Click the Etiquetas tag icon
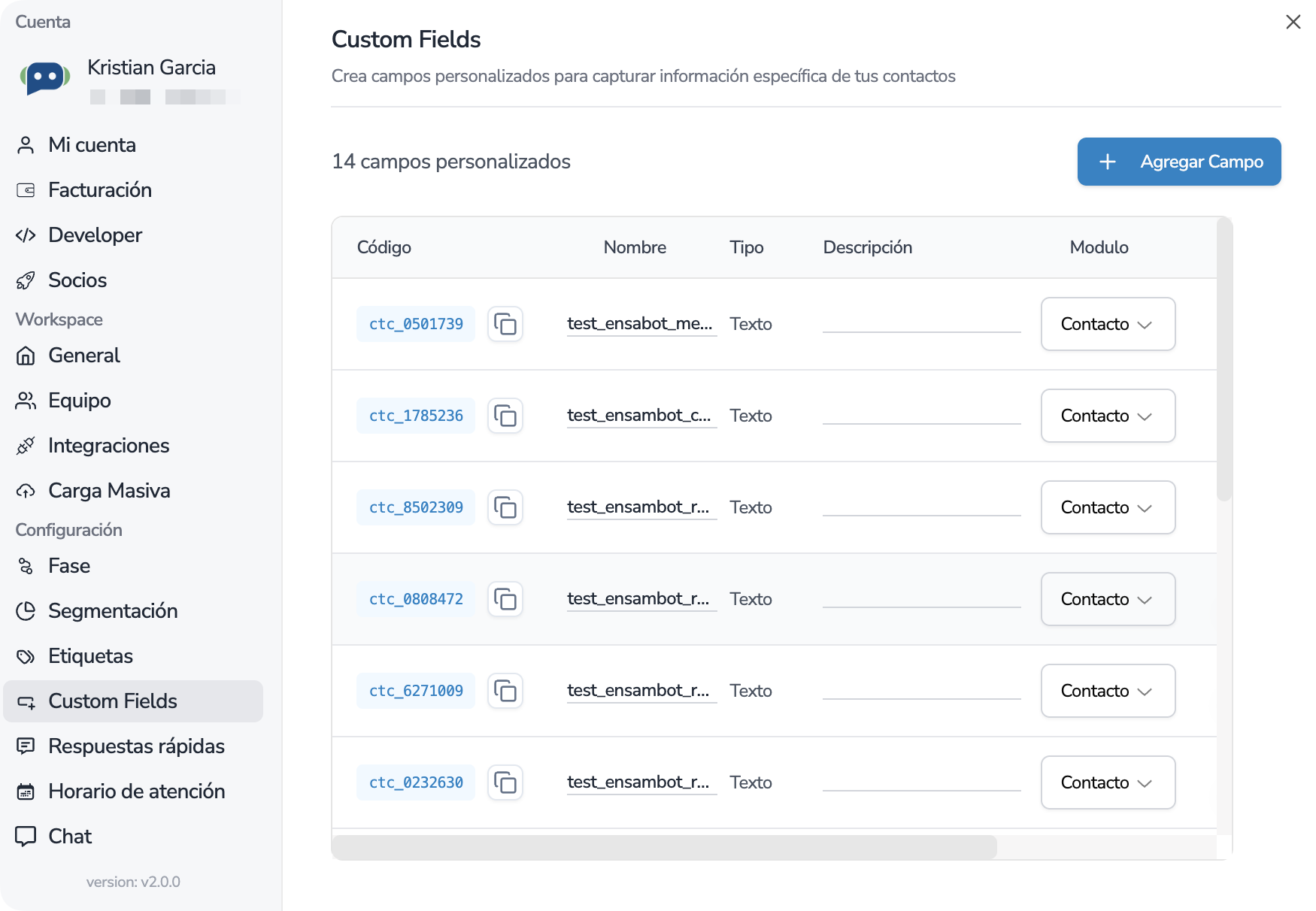Viewport: 1316px width, 911px height. click(x=26, y=656)
